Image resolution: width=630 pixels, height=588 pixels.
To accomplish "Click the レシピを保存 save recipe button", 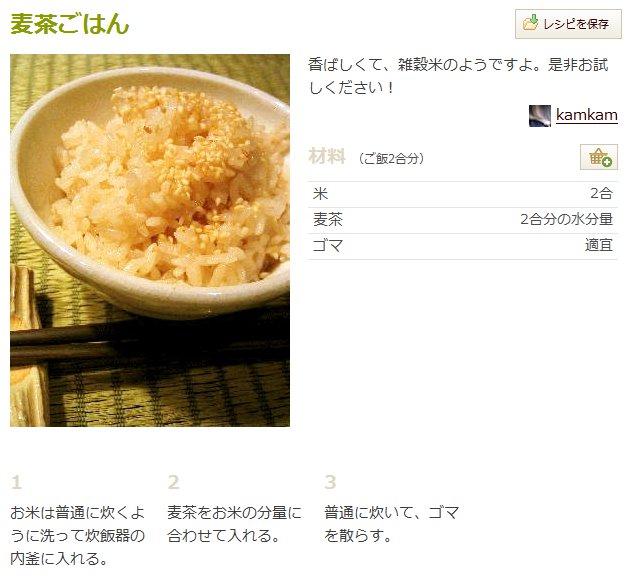I will pyautogui.click(x=568, y=24).
